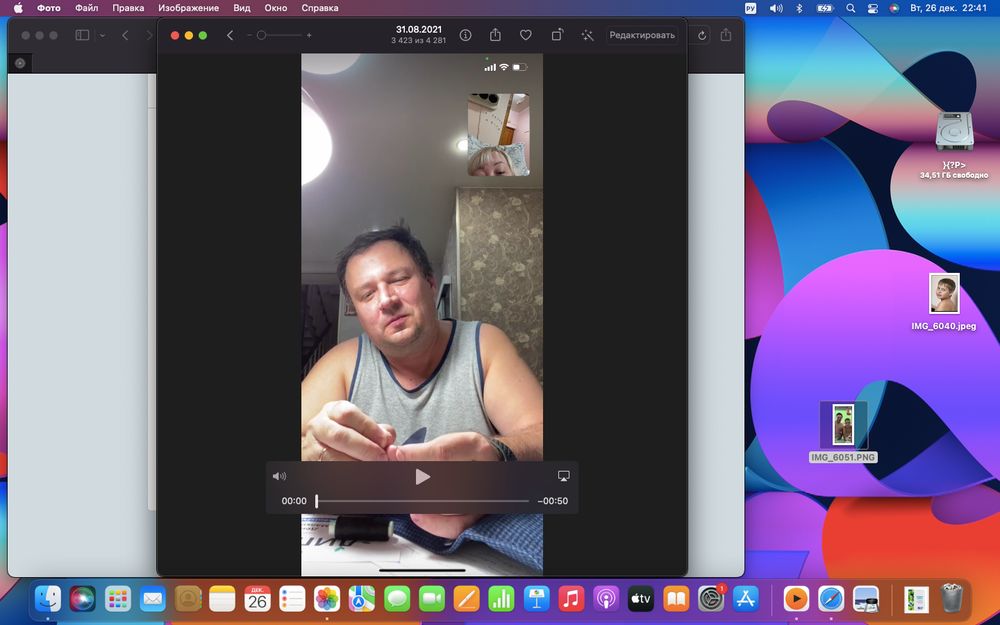Mark the video as favorite with heart
Screen dimensions: 1000x625
[526, 35]
